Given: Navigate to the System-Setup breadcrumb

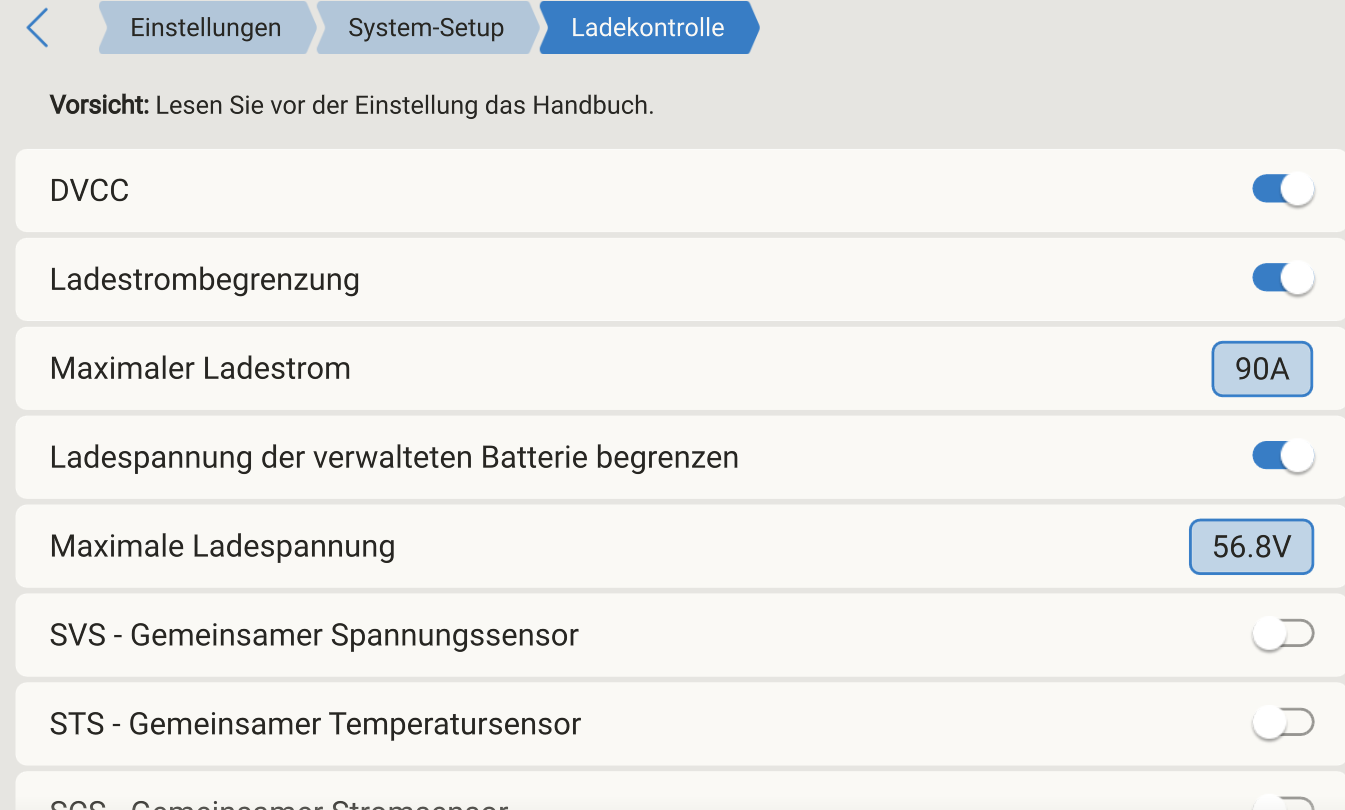Looking at the screenshot, I should coord(426,28).
